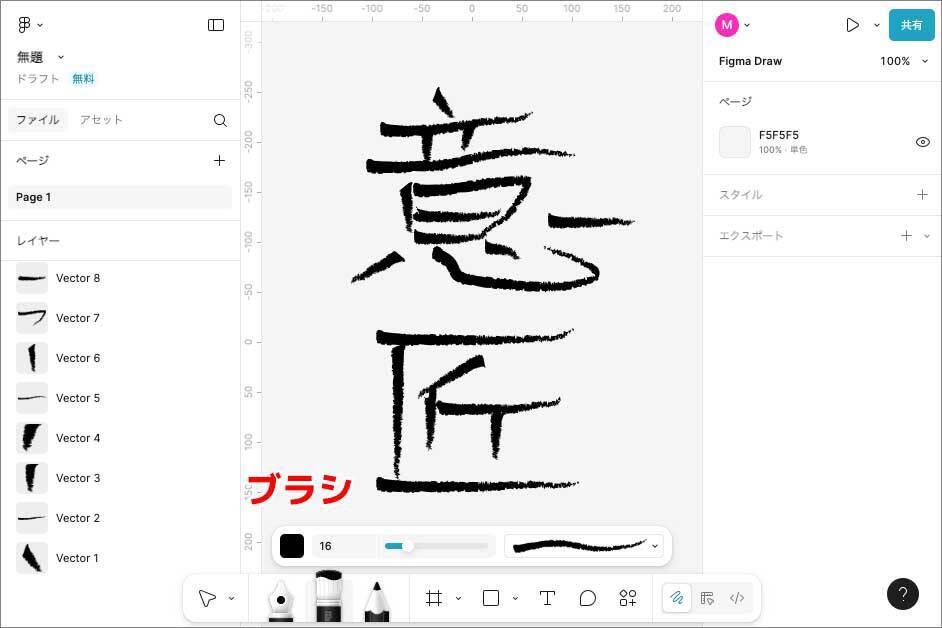This screenshot has height=628, width=942.
Task: Click the help question mark button
Action: [902, 594]
